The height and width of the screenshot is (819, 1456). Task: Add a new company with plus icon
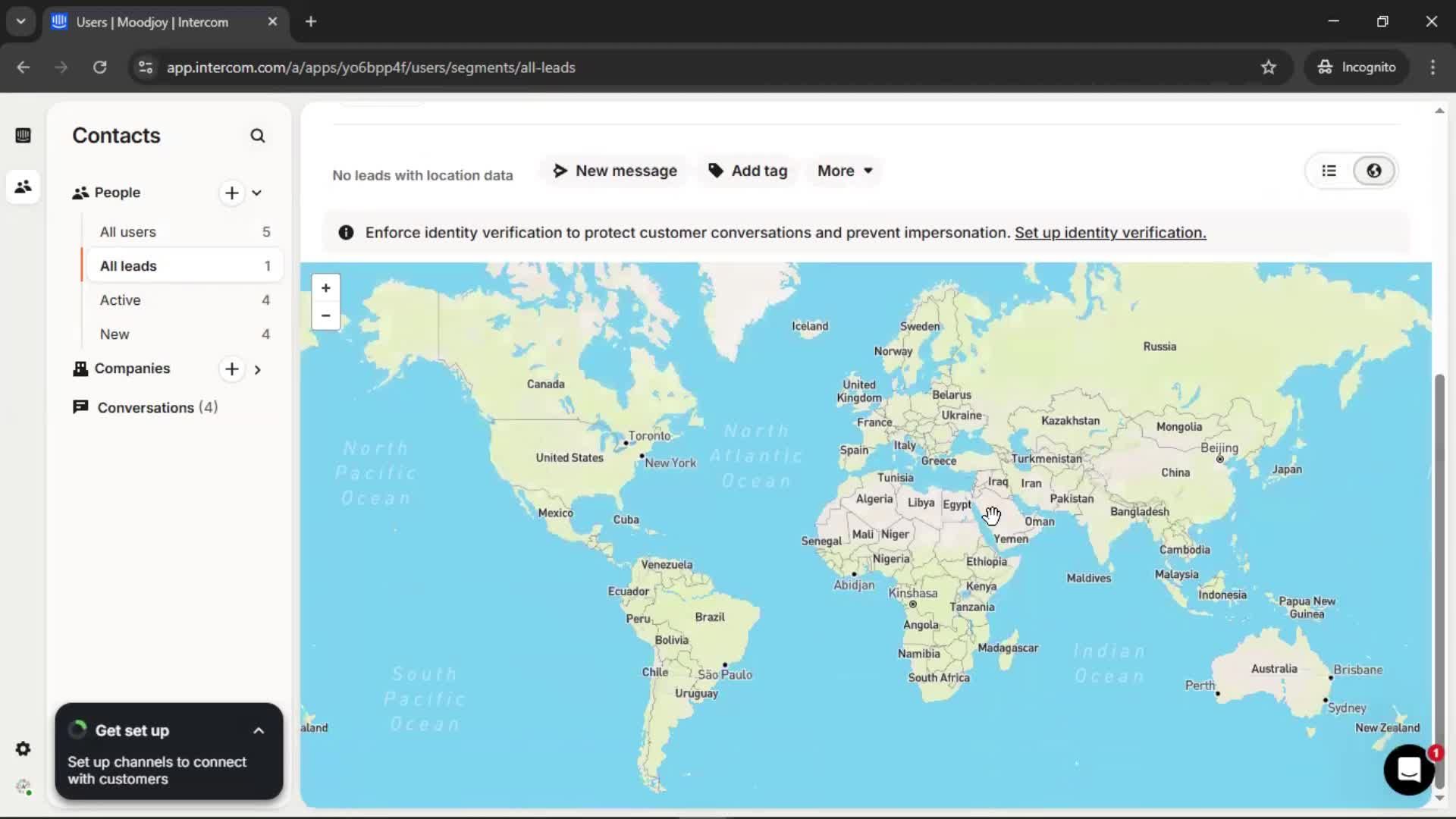click(232, 369)
